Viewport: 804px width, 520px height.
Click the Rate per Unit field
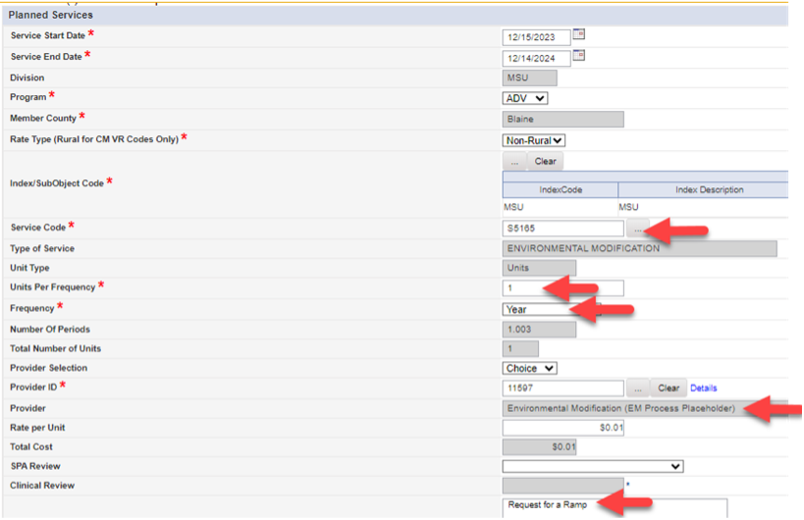(562, 428)
